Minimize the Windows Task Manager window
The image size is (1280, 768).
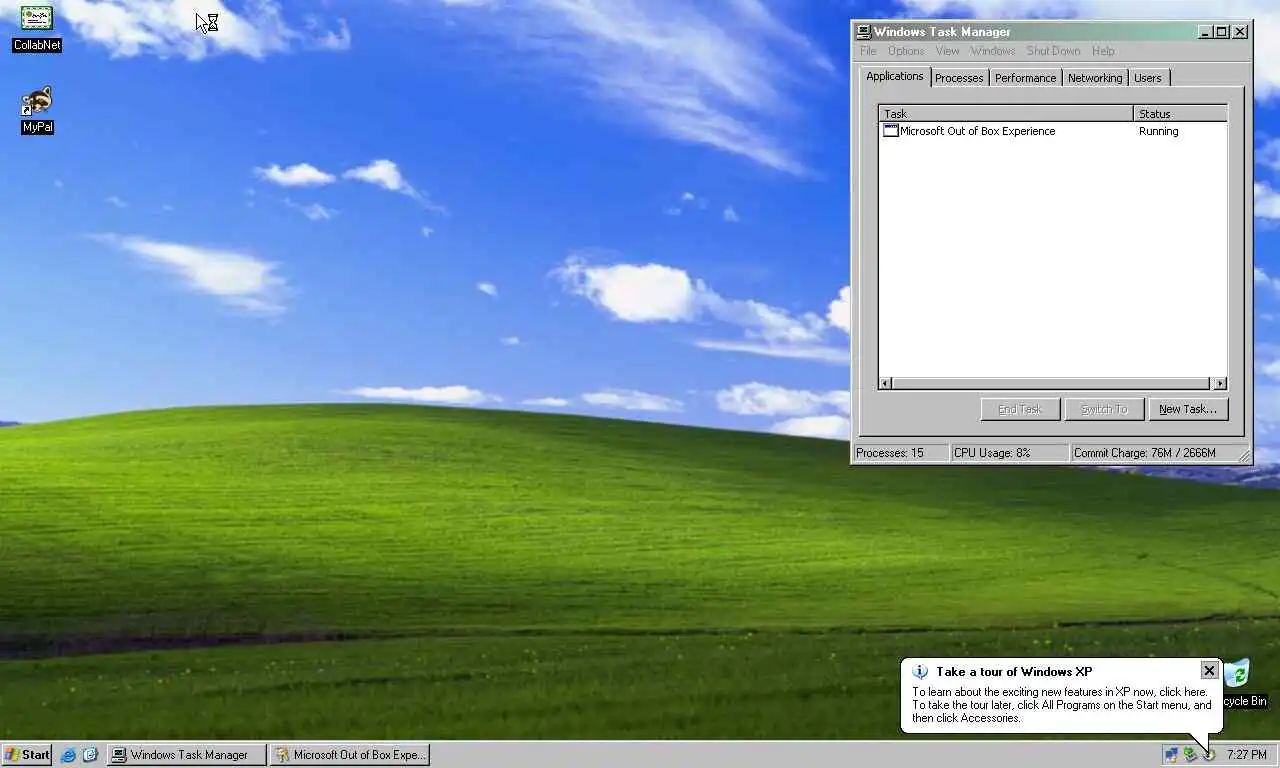click(1205, 32)
